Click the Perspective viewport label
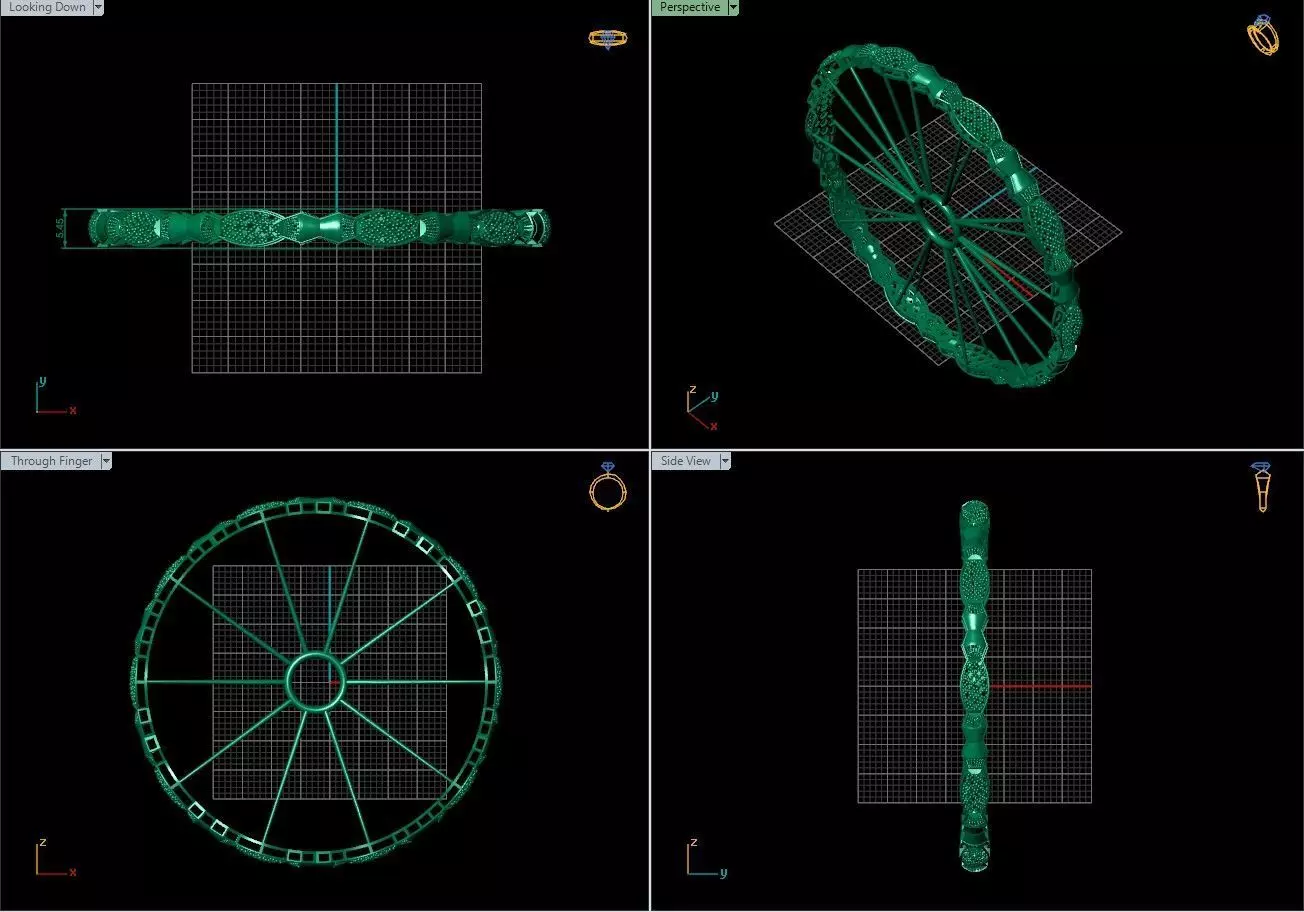This screenshot has width=1304, height=912. click(689, 7)
